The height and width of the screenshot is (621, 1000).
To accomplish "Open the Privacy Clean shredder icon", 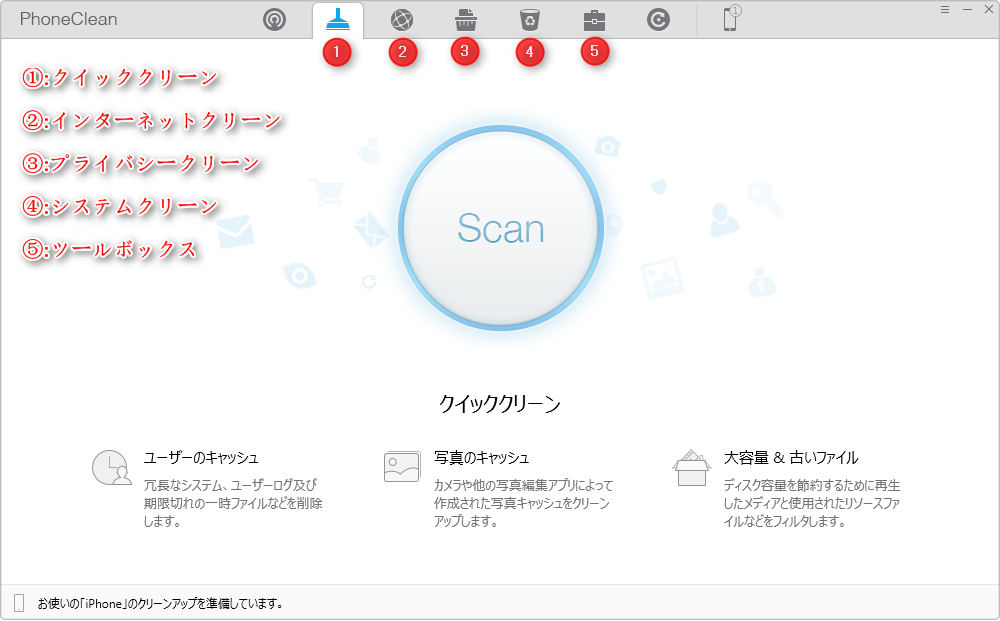I will [x=466, y=20].
